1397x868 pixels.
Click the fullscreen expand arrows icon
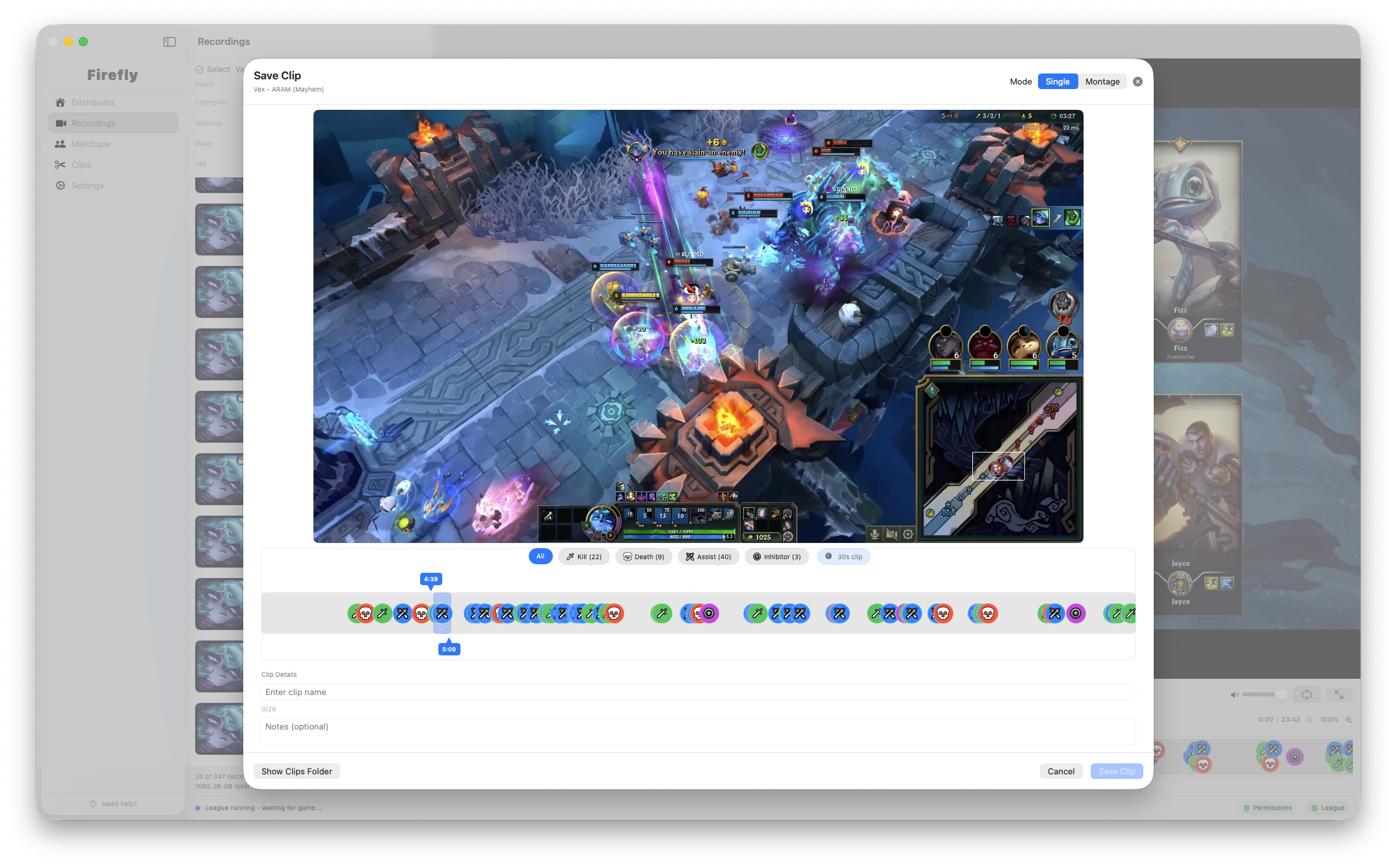tap(1339, 694)
